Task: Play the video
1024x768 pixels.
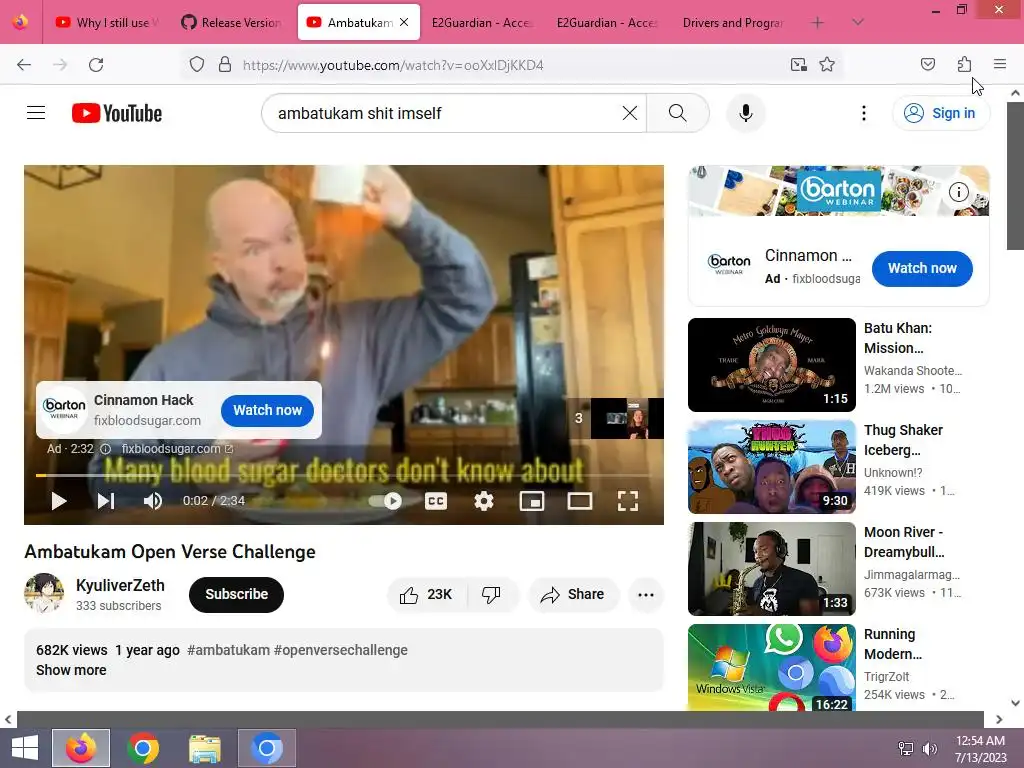Action: [x=59, y=501]
